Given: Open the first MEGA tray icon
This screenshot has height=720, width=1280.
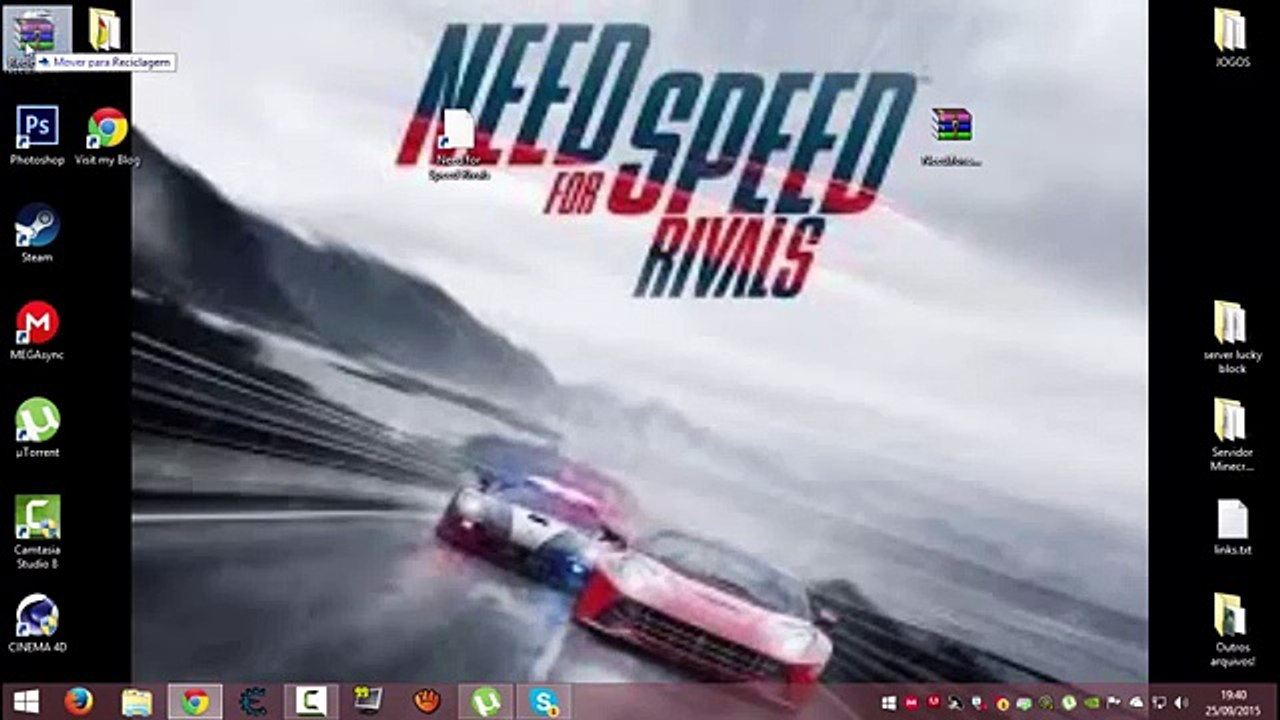Looking at the screenshot, I should click(x=911, y=703).
